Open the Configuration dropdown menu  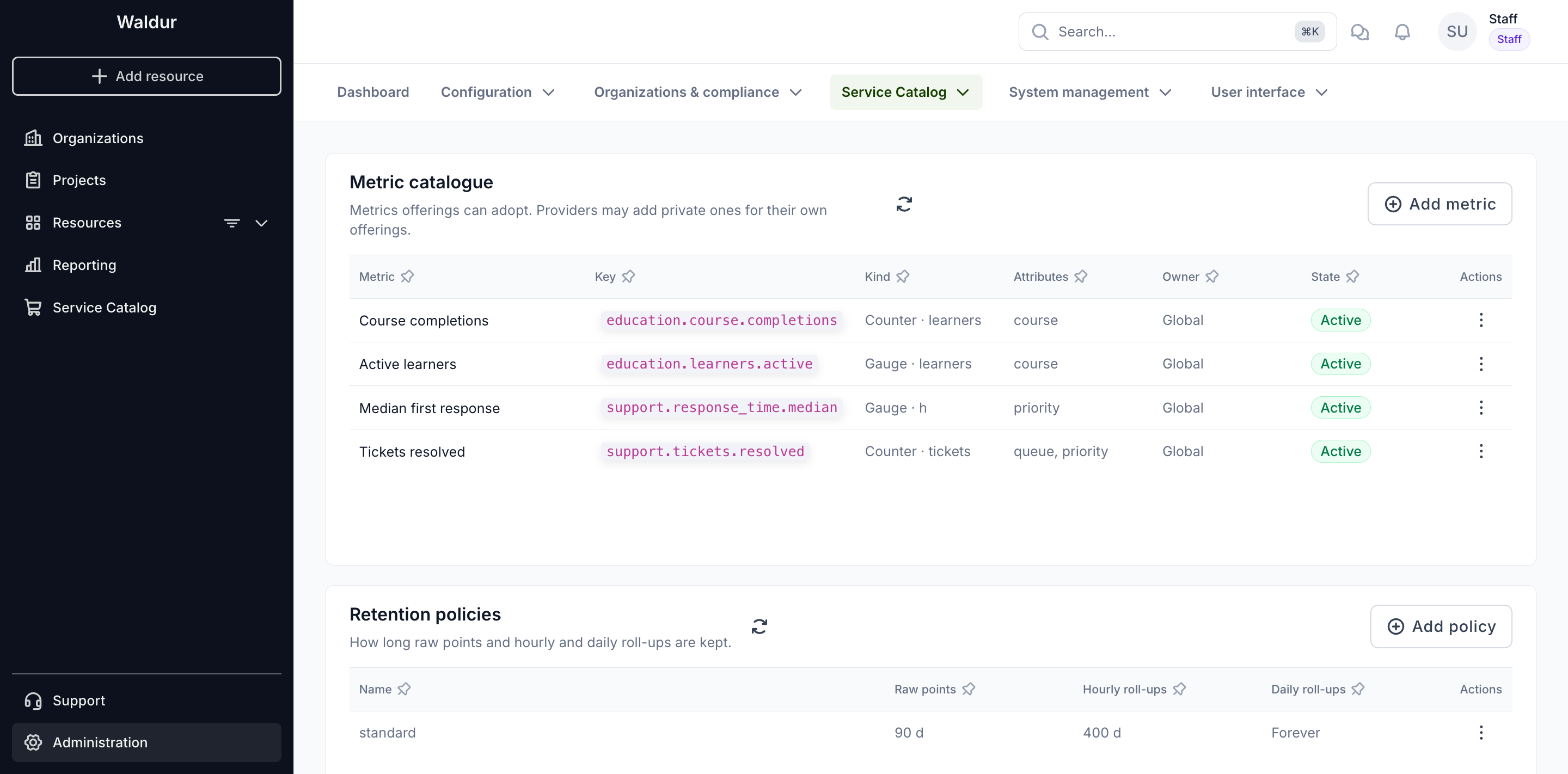pyautogui.click(x=497, y=93)
